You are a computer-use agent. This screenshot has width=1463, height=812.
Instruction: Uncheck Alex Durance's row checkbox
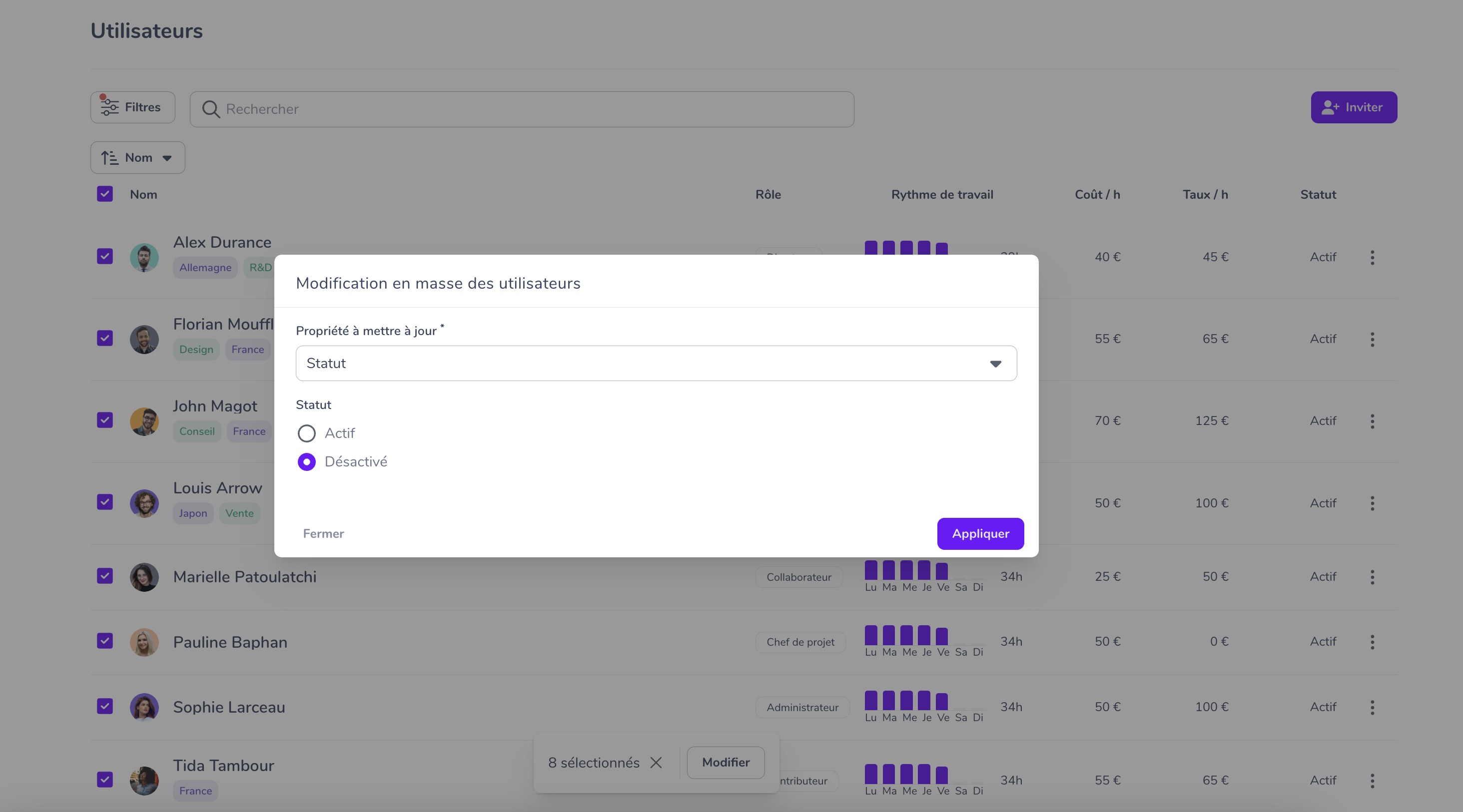point(104,256)
